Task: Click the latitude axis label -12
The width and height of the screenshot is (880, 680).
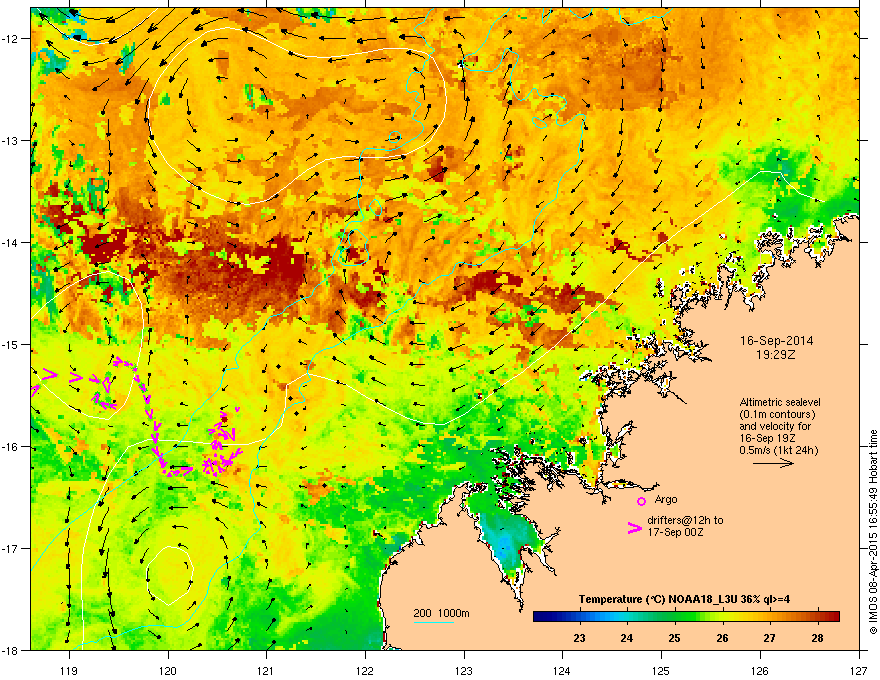Action: point(11,39)
